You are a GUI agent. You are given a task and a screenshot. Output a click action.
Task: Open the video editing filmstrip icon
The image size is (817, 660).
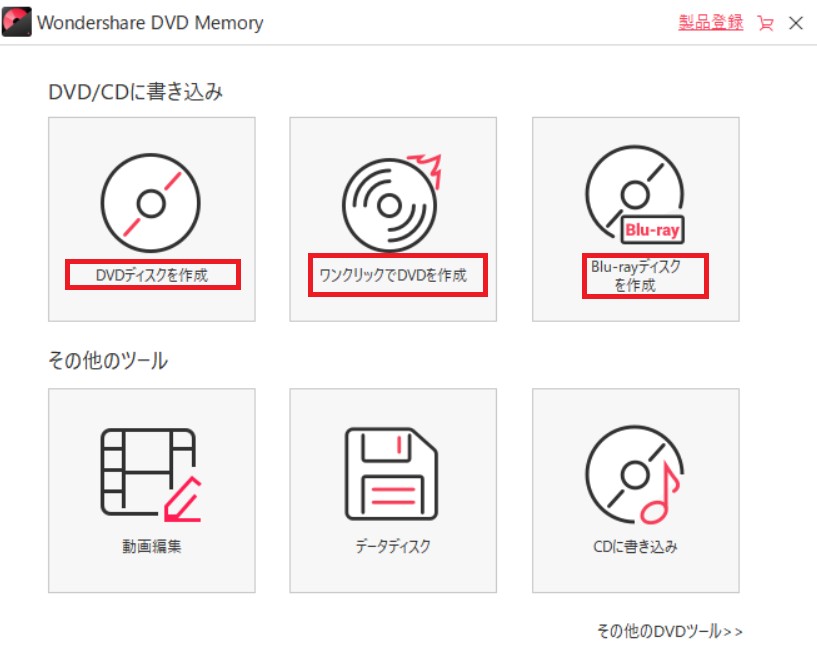coord(151,475)
